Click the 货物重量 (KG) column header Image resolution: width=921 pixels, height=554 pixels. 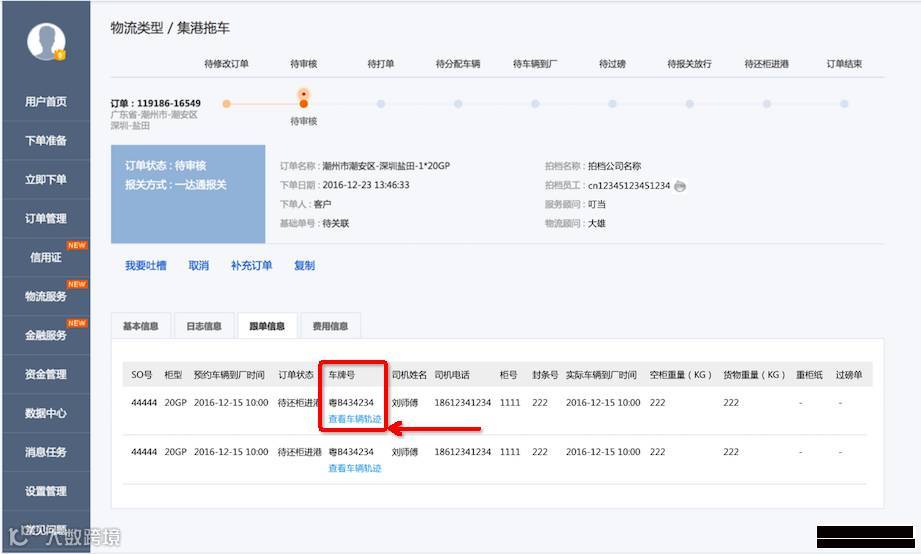tap(754, 375)
